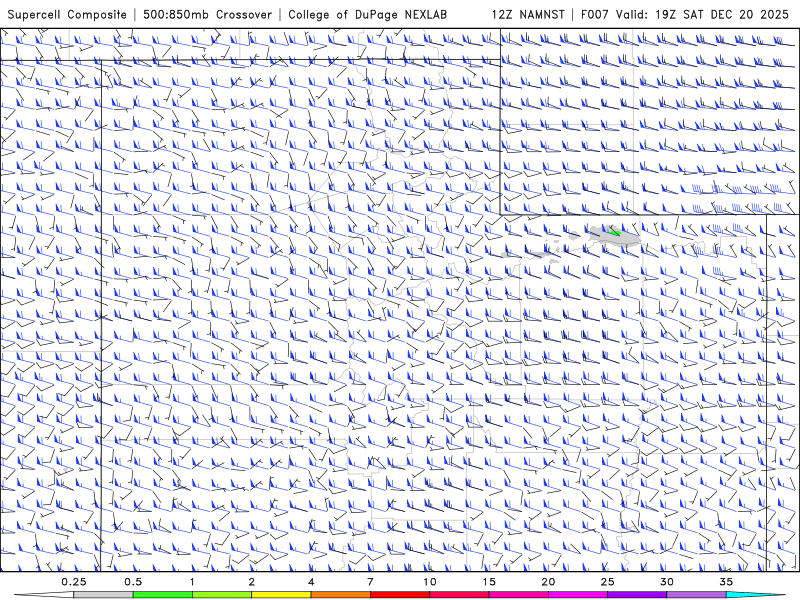Click the '20' legend value label

tap(548, 582)
